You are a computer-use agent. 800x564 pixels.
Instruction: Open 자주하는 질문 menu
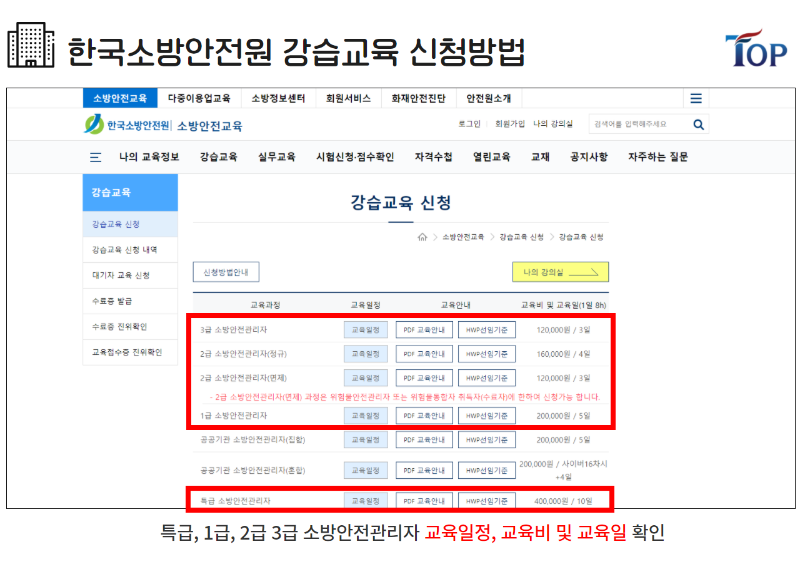[x=658, y=157]
